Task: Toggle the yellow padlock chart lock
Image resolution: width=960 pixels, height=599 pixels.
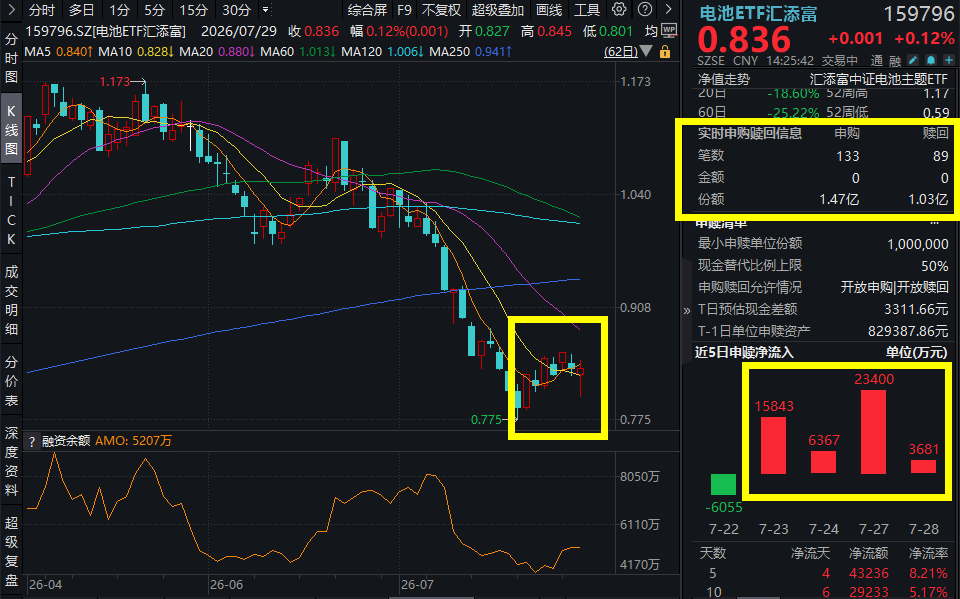Action: coord(665,52)
